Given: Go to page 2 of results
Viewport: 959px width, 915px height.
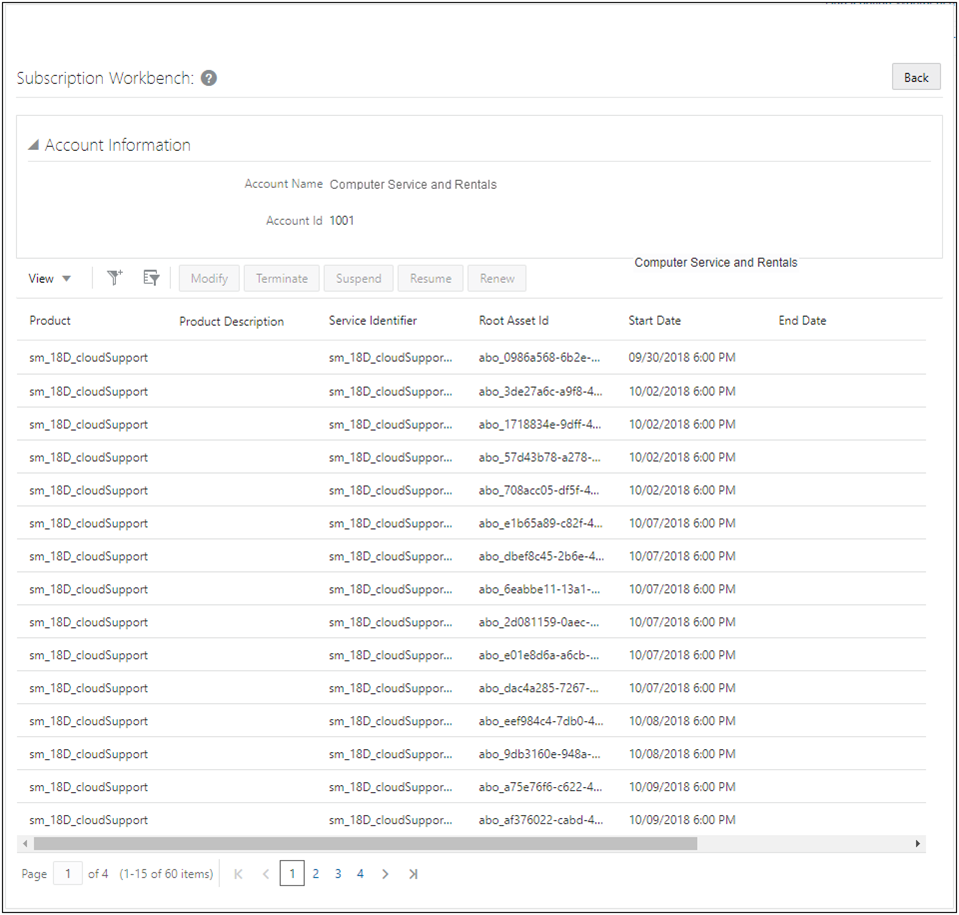Looking at the screenshot, I should [315, 873].
